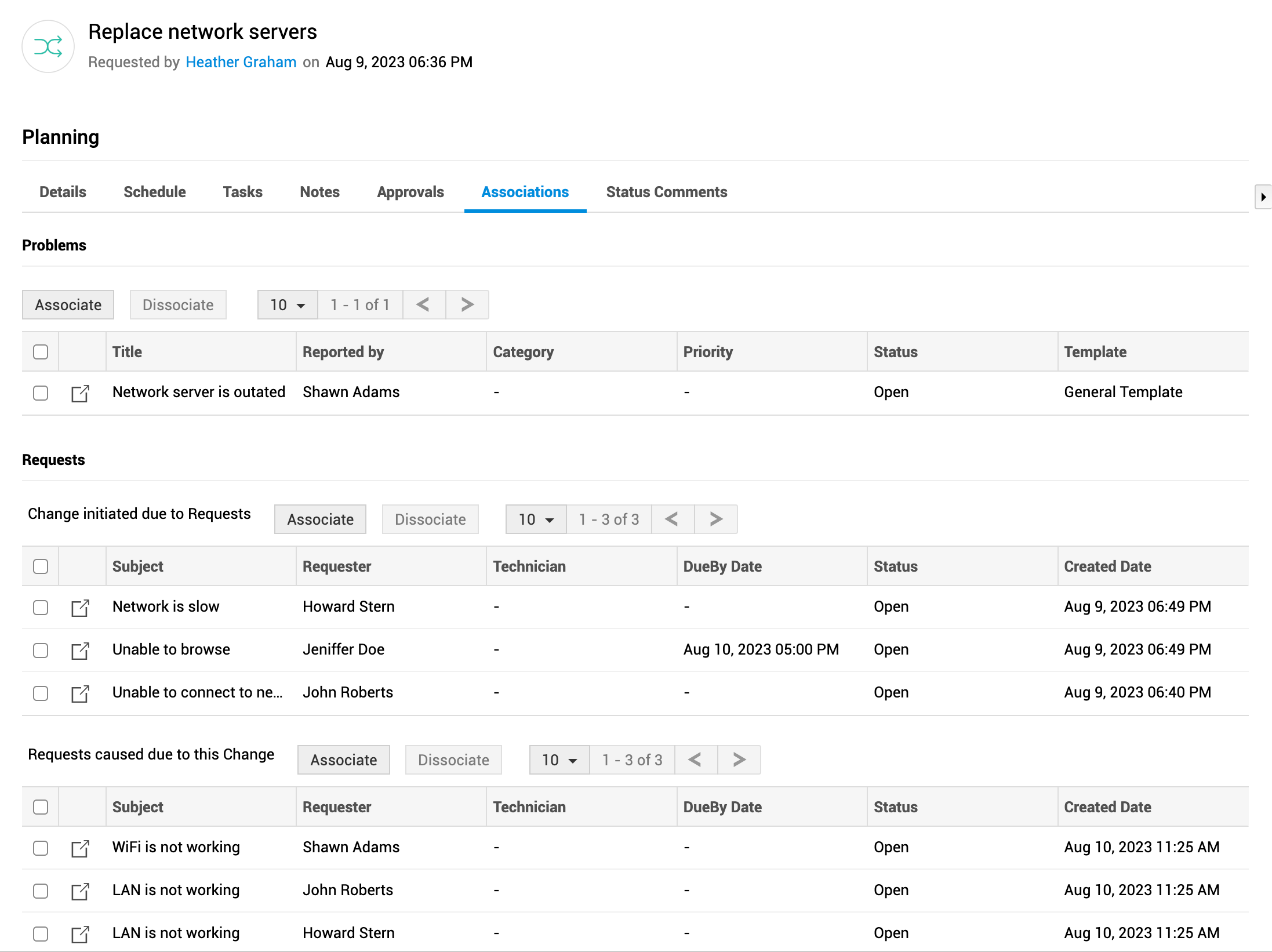The image size is (1272, 952).
Task: Open Heather Graham requester link
Action: pyautogui.click(x=241, y=62)
